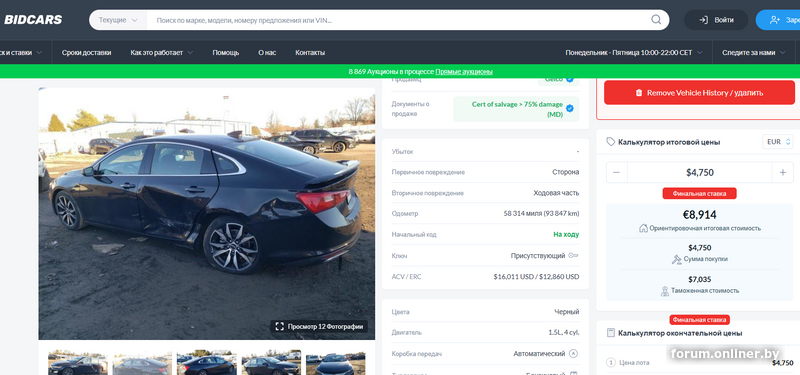Screen dimensions: 800x375
Task: Click the blue registration button with user icon
Action: pos(778,20)
